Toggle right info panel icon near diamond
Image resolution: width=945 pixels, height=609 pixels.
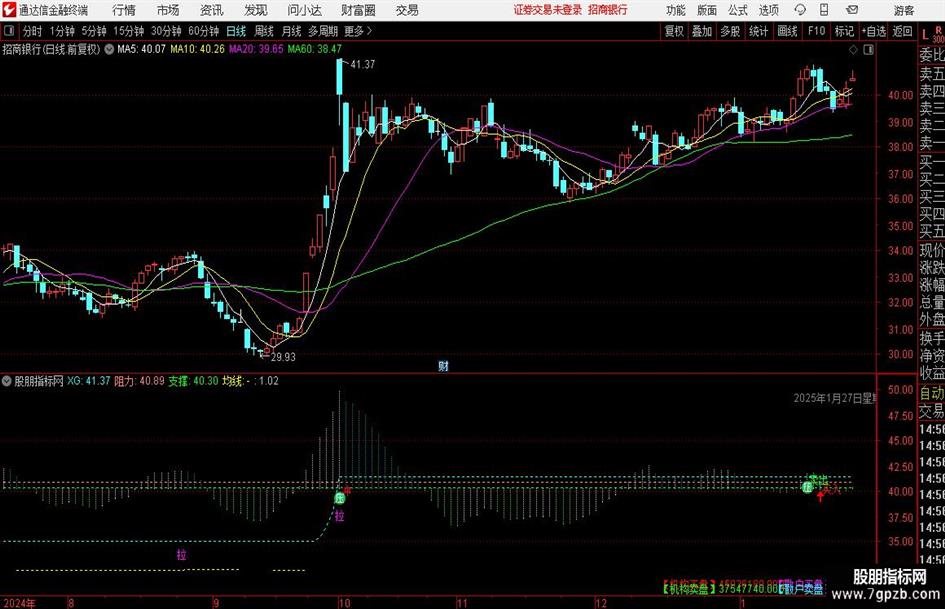[868, 50]
